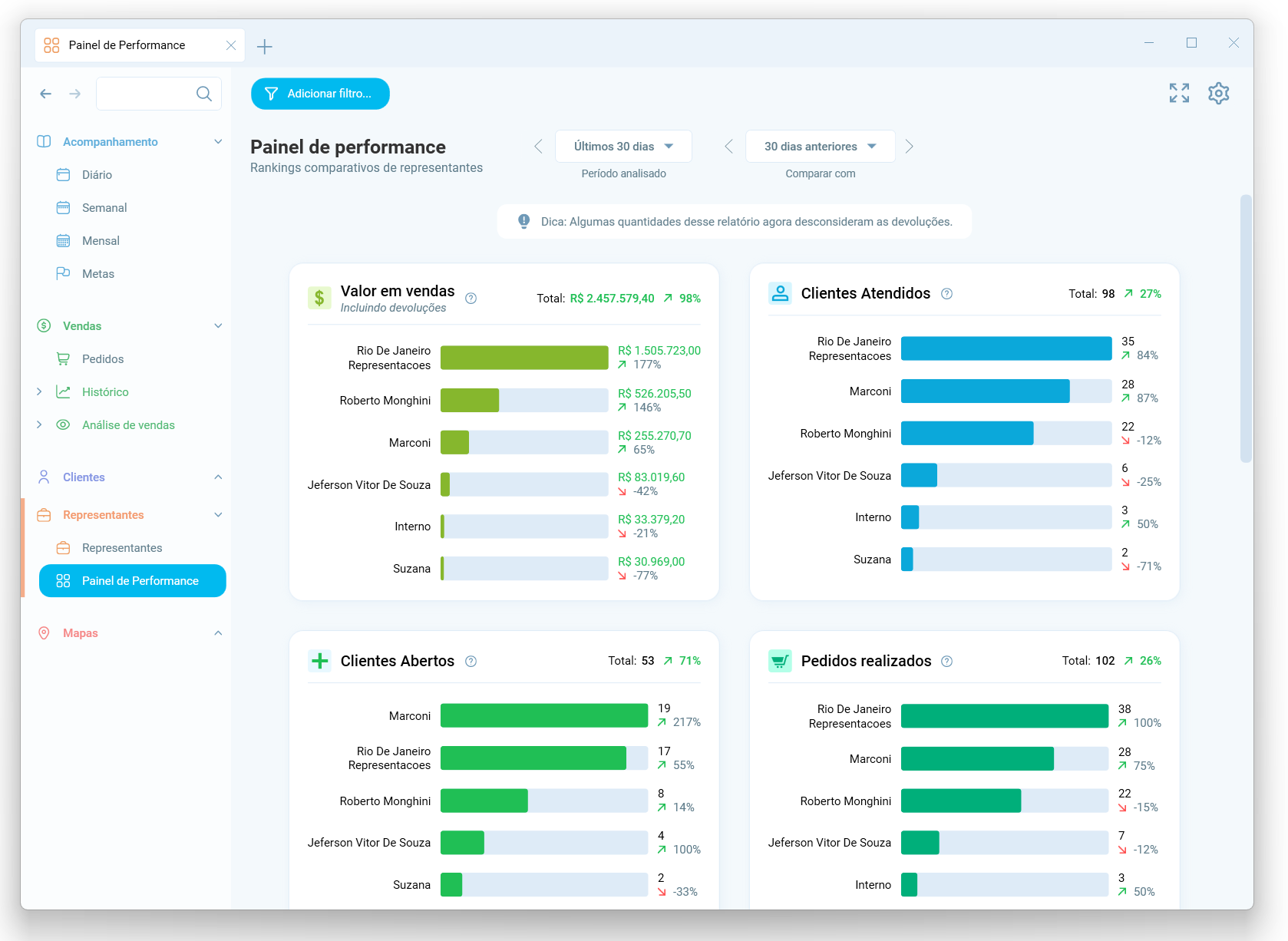
Task: Go back with the left arrow
Action: (x=46, y=94)
